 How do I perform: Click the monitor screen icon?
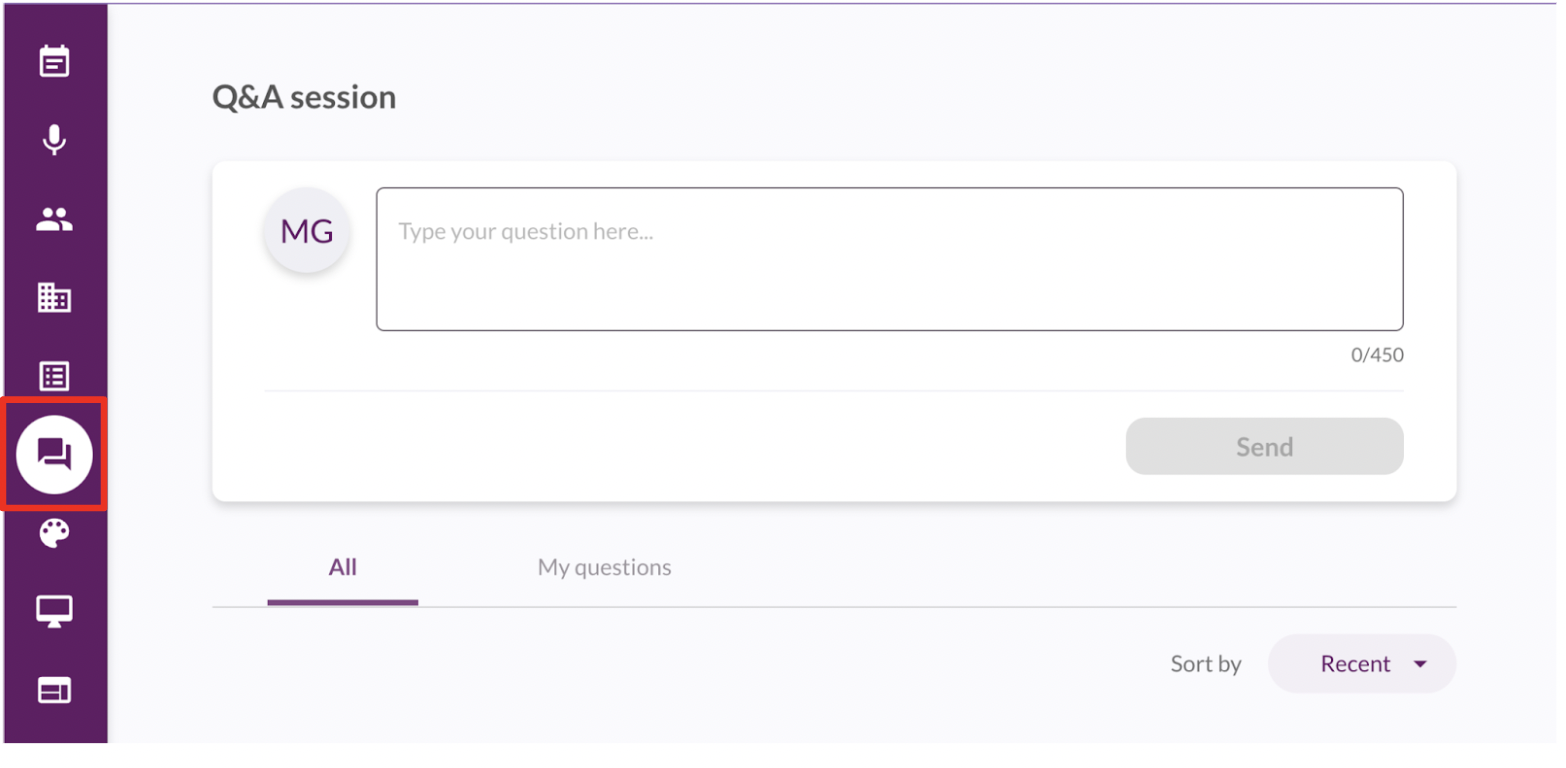pos(54,611)
